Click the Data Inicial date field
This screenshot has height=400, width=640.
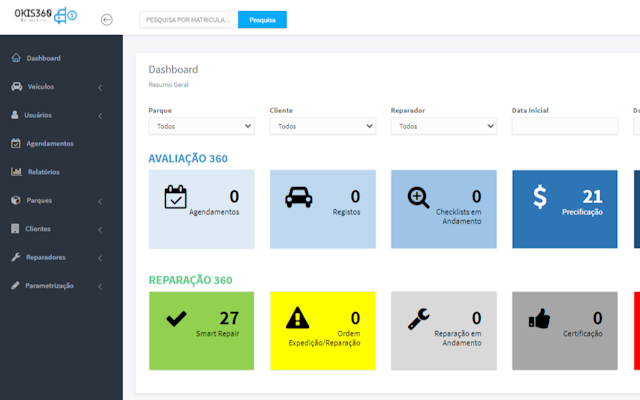(564, 127)
